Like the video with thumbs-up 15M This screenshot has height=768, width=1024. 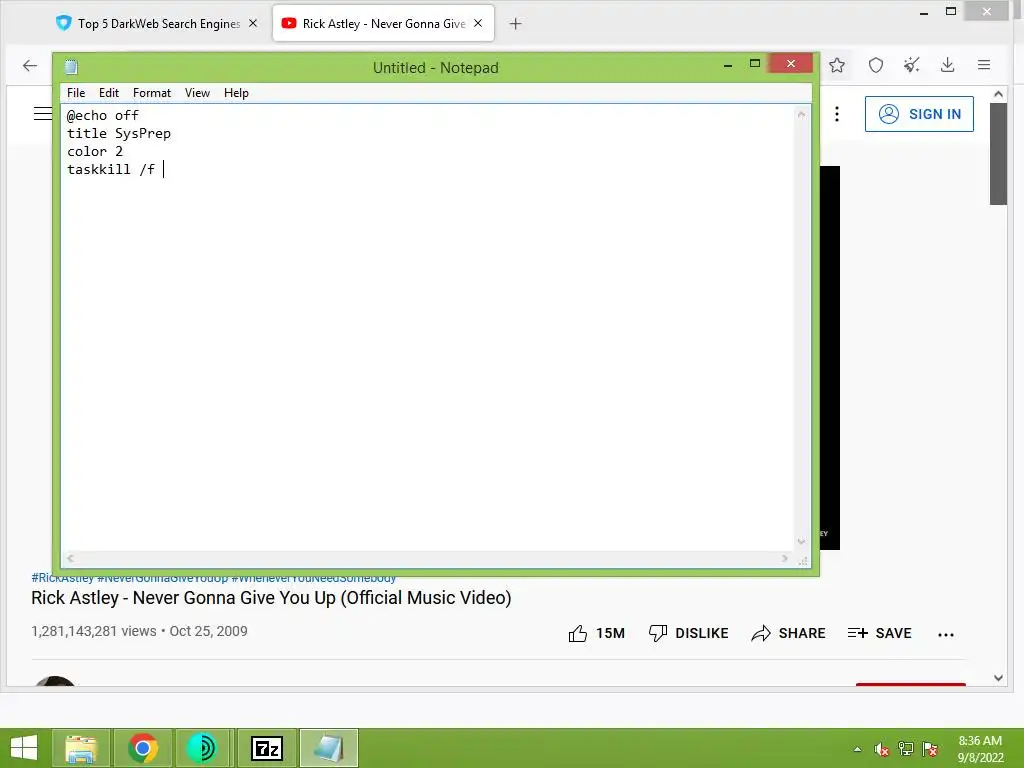[x=597, y=633]
